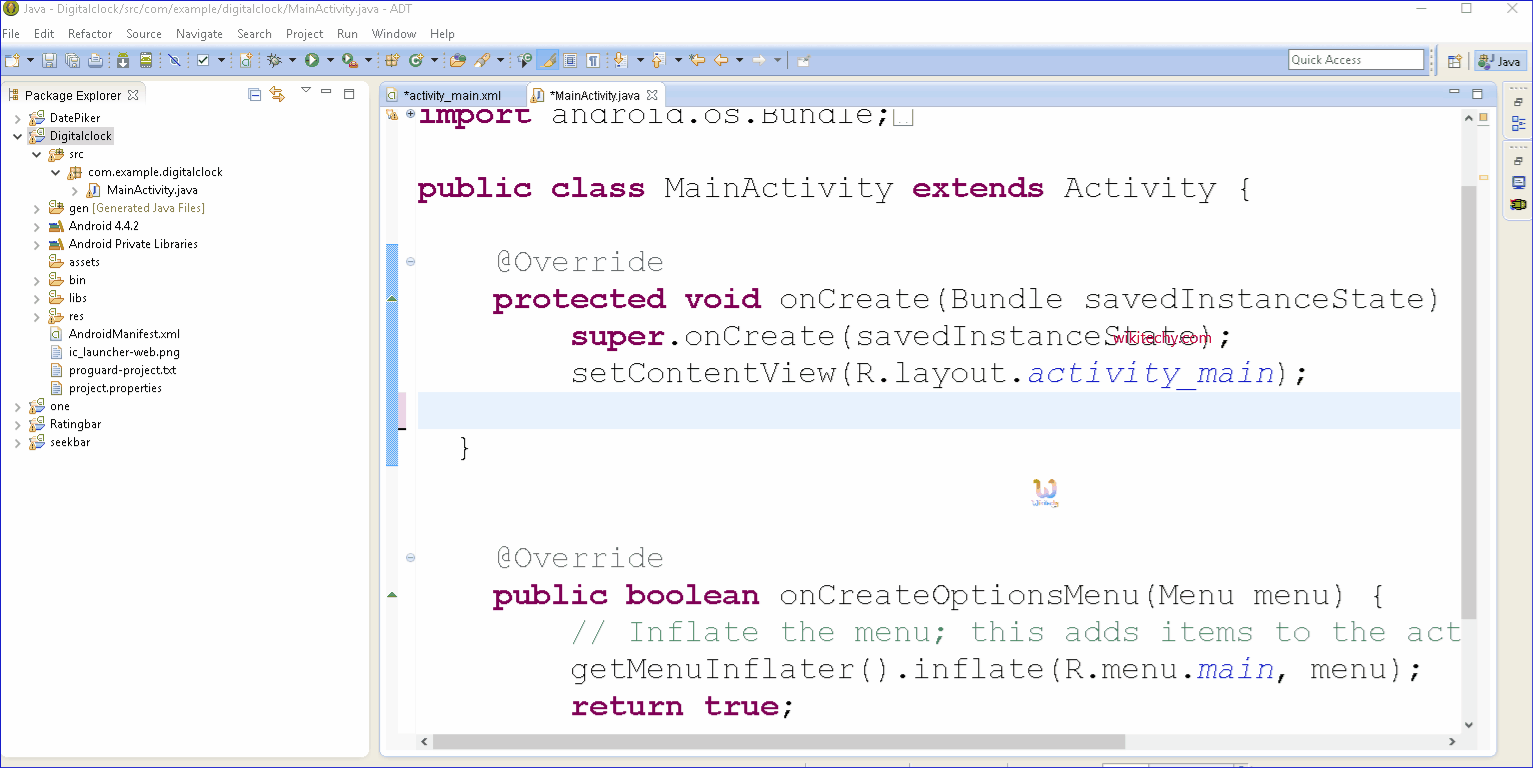Click the New Java Package icon

[393, 61]
